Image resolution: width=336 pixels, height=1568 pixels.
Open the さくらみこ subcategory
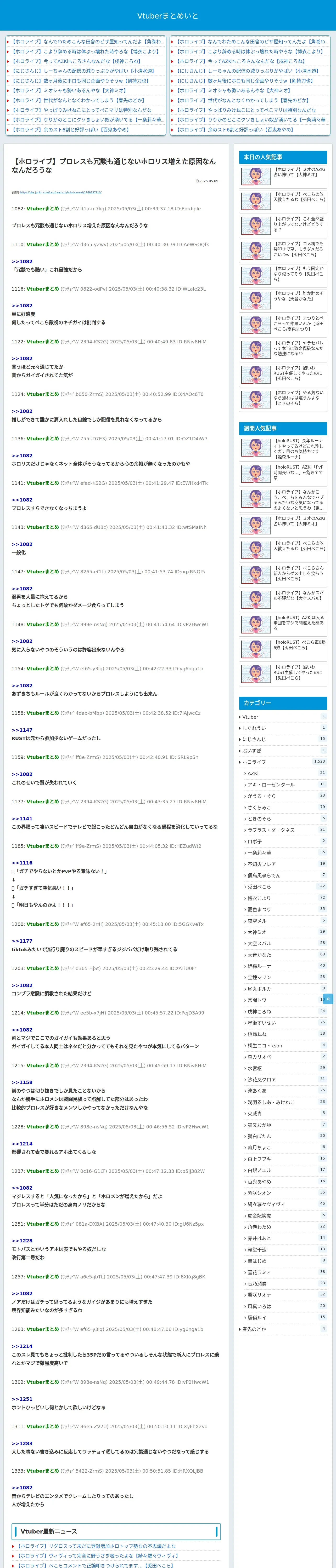[x=285, y=808]
